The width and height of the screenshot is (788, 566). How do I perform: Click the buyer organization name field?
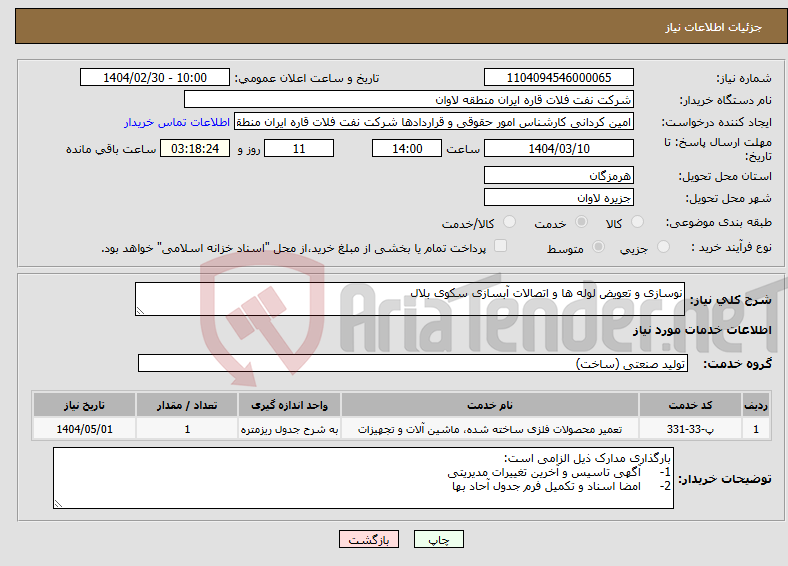pos(409,100)
